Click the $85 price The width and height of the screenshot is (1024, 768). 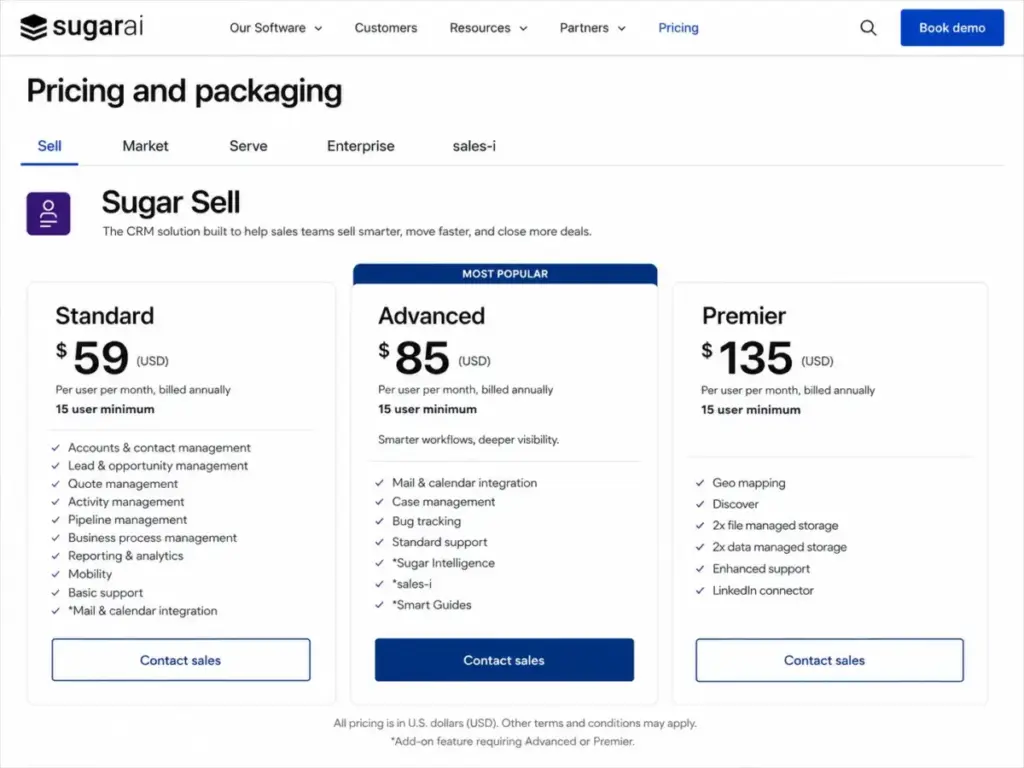pos(414,357)
